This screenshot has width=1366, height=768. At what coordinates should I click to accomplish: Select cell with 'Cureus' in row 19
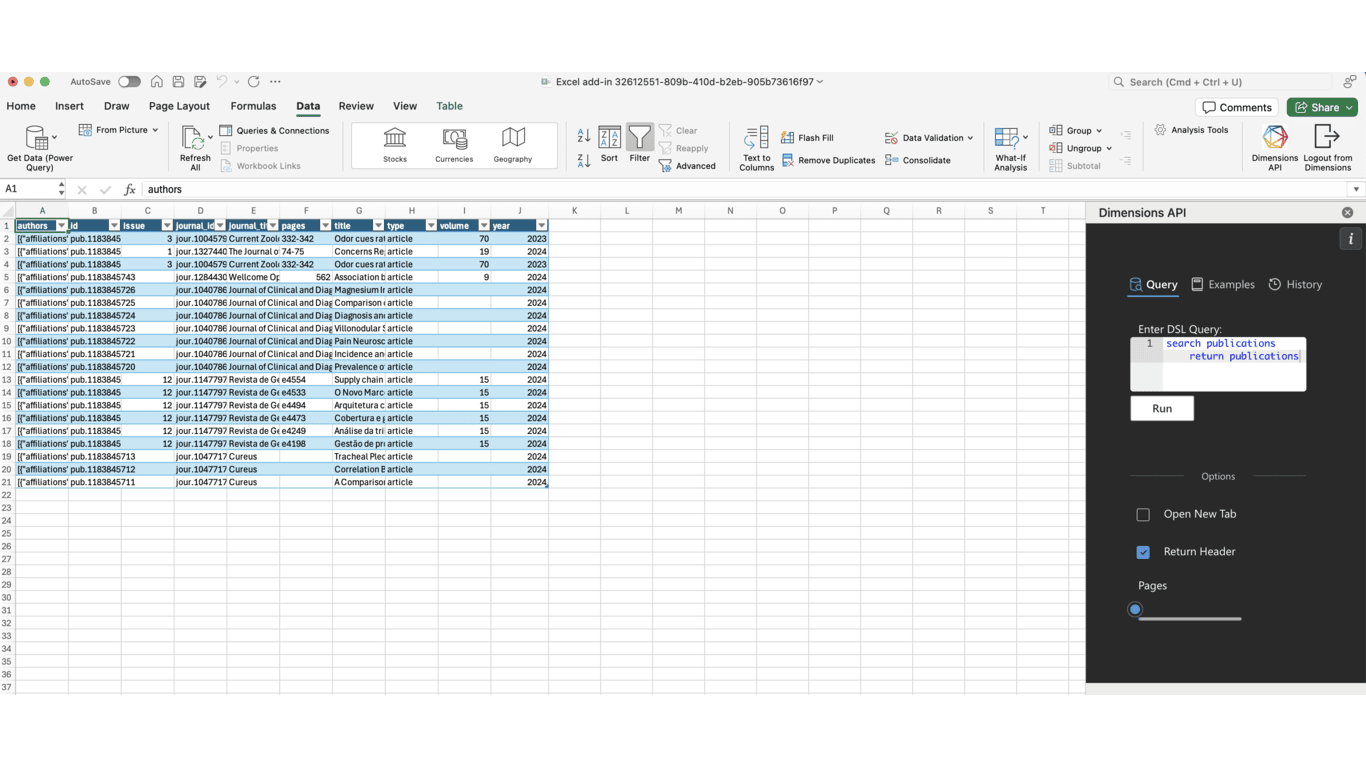(253, 457)
